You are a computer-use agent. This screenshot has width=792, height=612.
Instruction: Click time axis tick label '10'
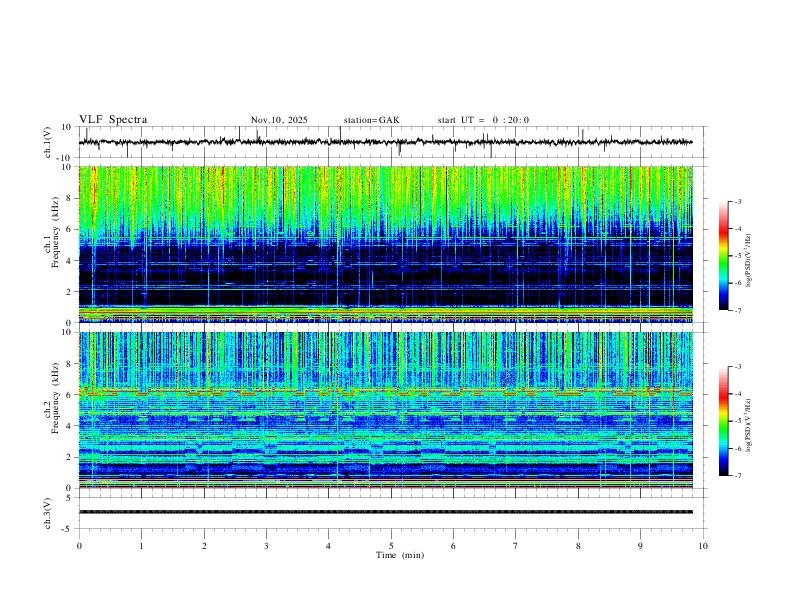point(703,546)
